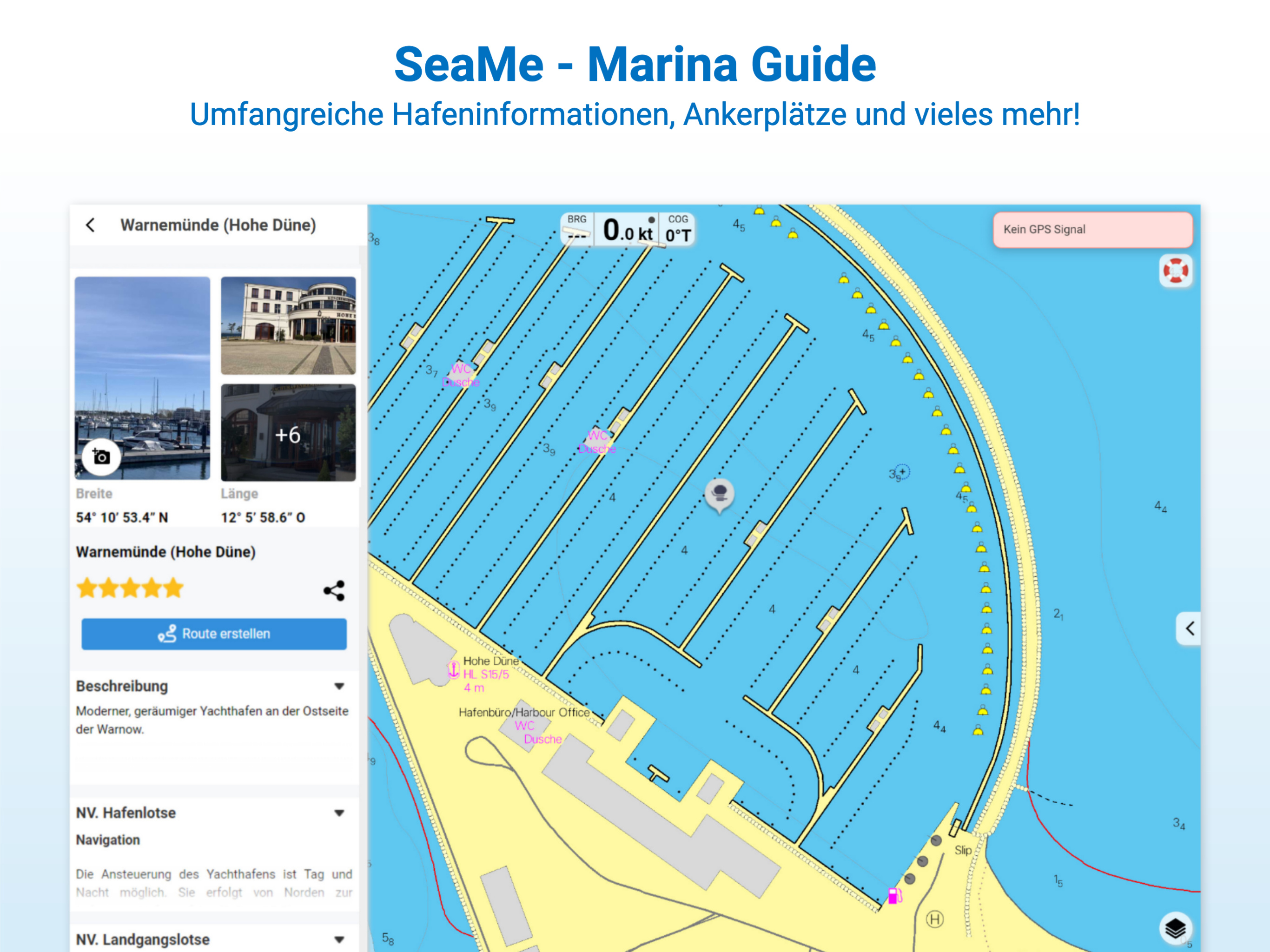The image size is (1270, 952).
Task: Dismiss the Kein GPS Signal notice
Action: (1092, 230)
